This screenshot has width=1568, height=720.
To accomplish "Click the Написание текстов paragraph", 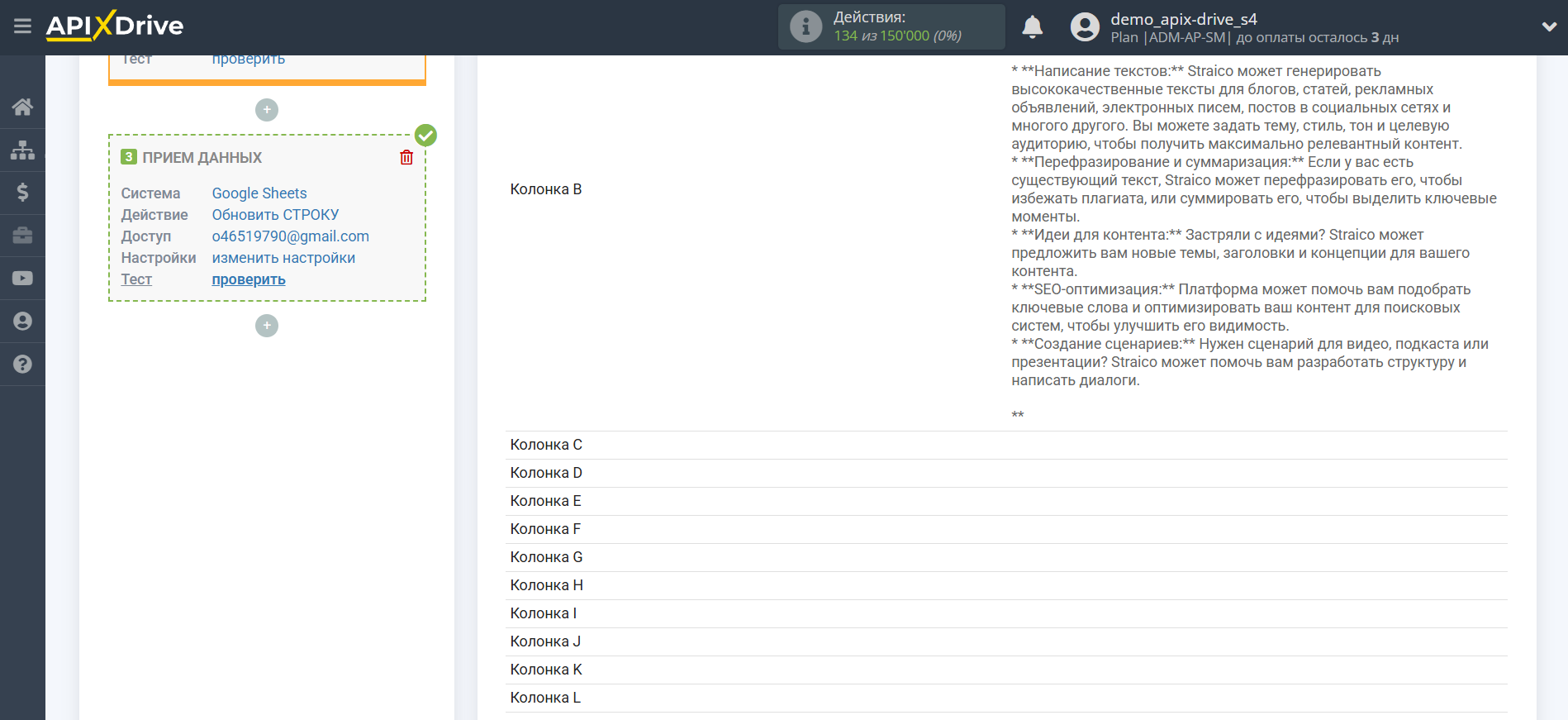I will tap(1237, 107).
